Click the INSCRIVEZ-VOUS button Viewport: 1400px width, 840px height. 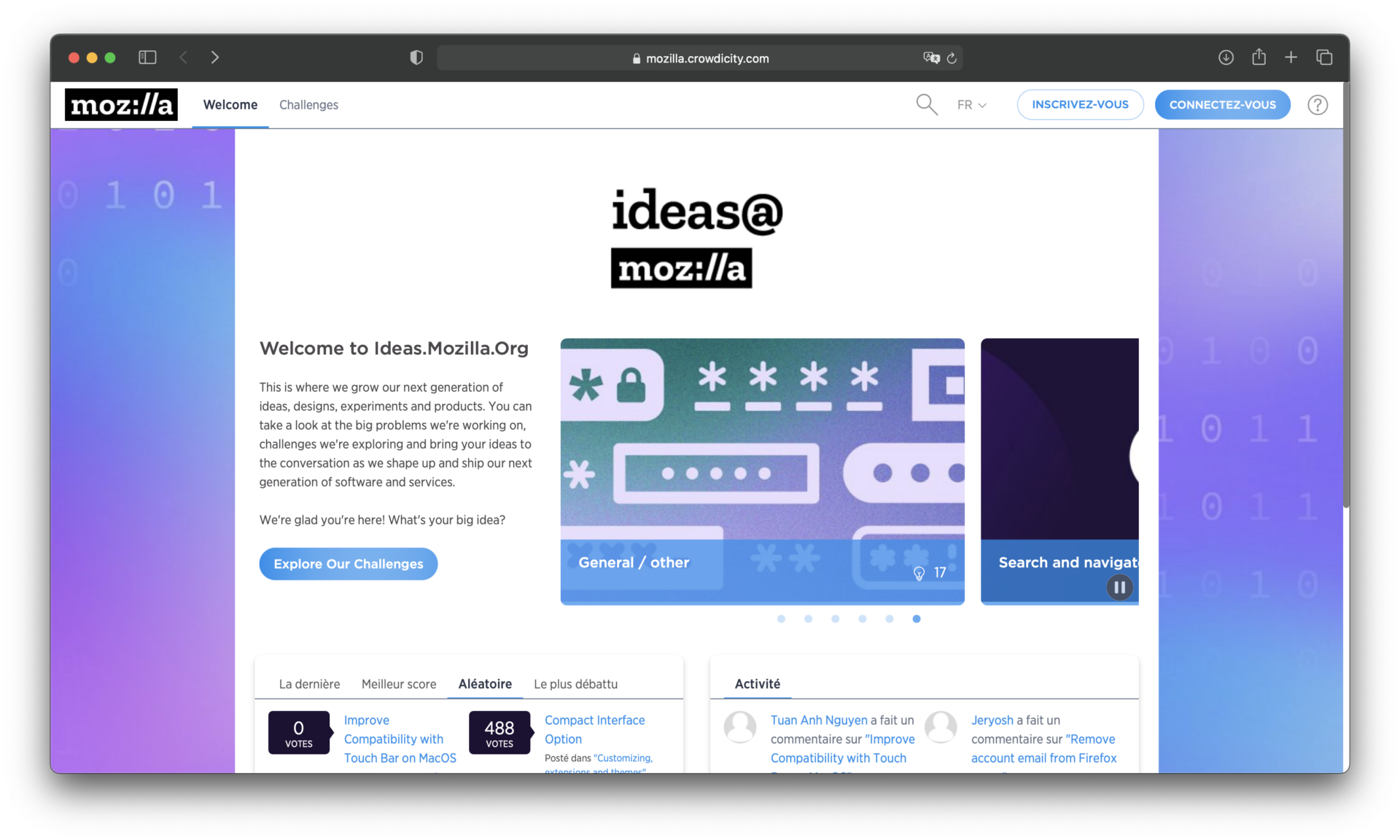coord(1080,104)
